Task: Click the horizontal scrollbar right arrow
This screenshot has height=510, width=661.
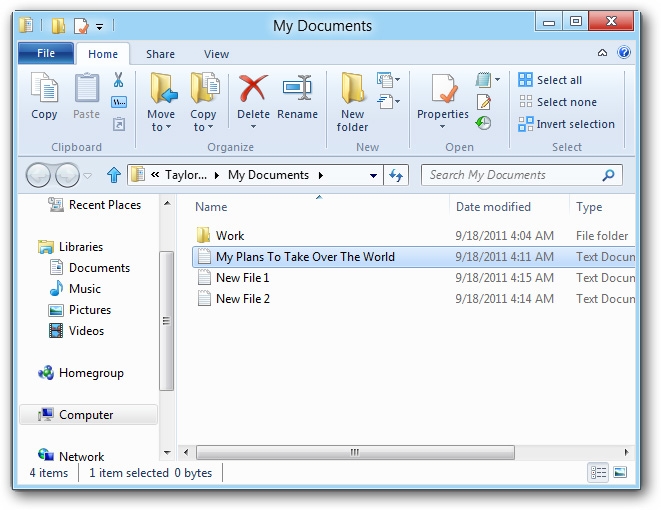Action: (626, 452)
